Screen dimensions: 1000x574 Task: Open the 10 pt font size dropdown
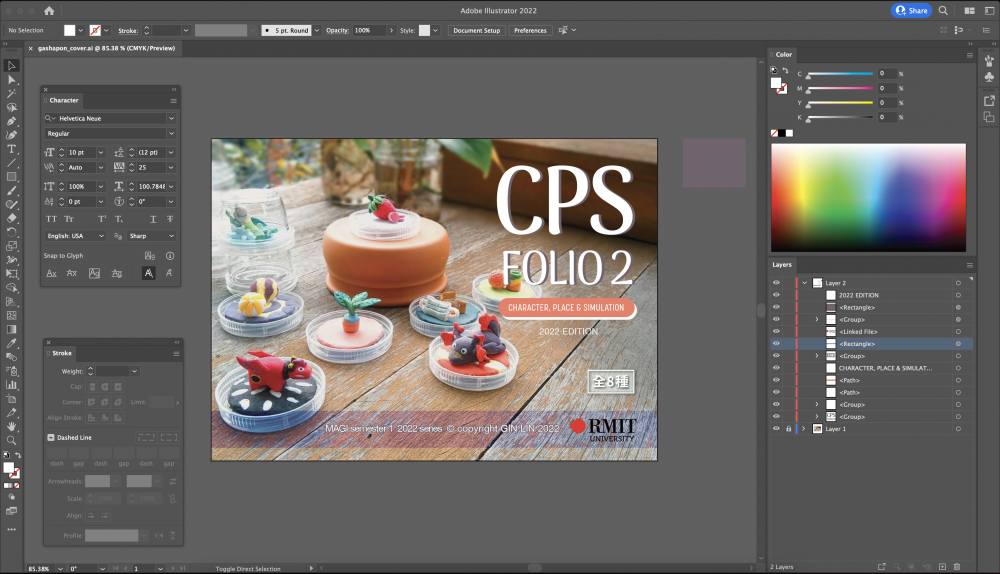100,152
